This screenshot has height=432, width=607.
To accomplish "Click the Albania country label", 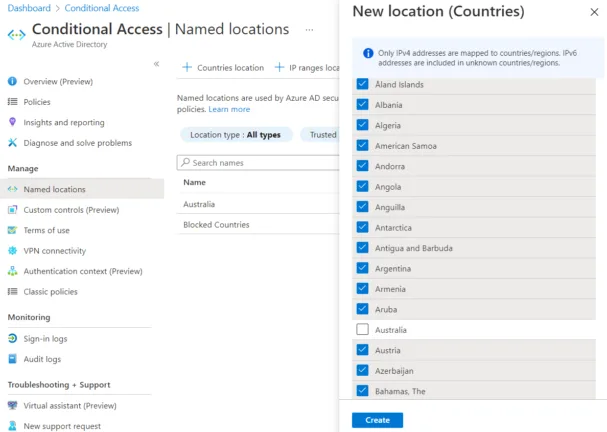I will [388, 105].
